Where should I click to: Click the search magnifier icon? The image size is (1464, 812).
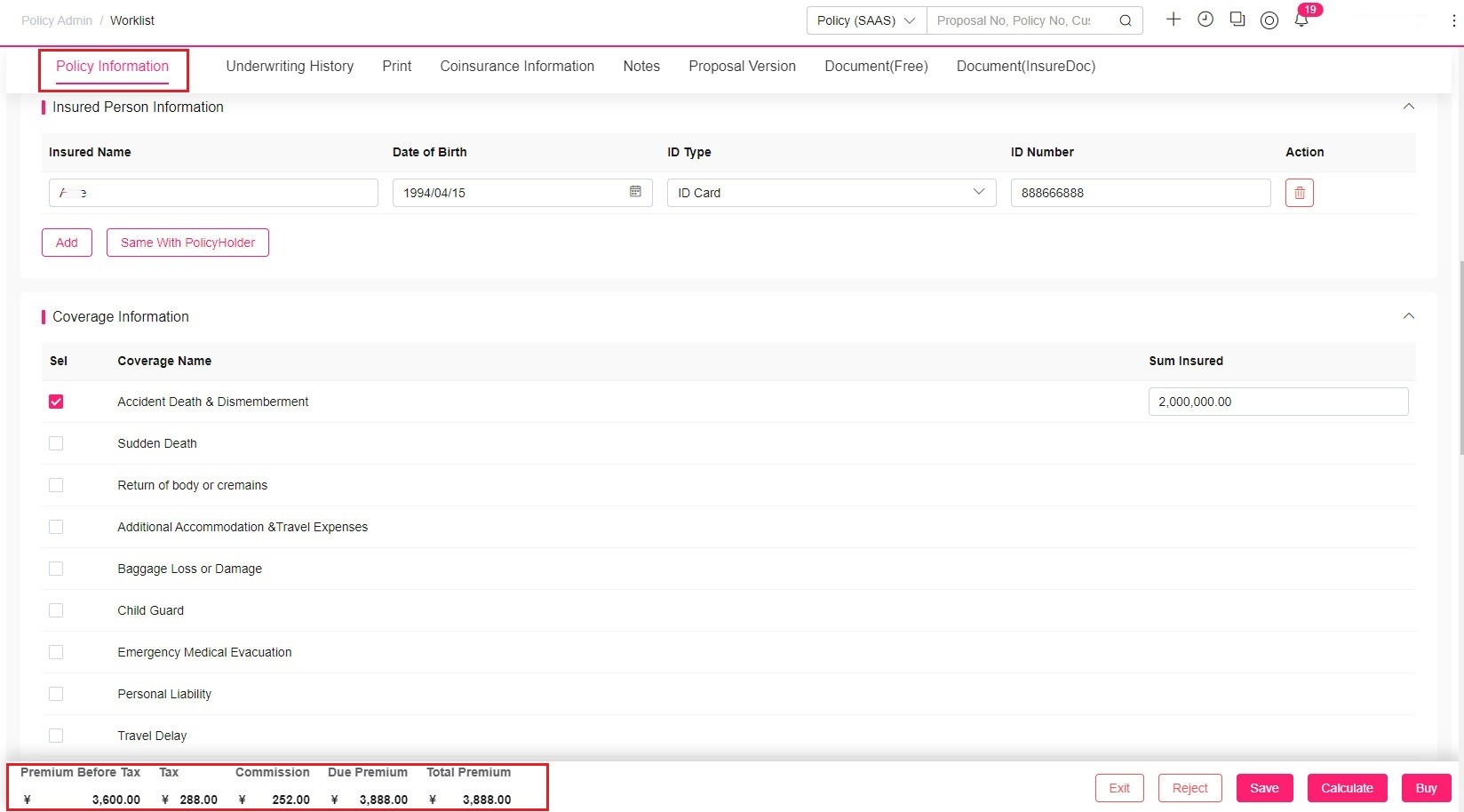pos(1125,20)
